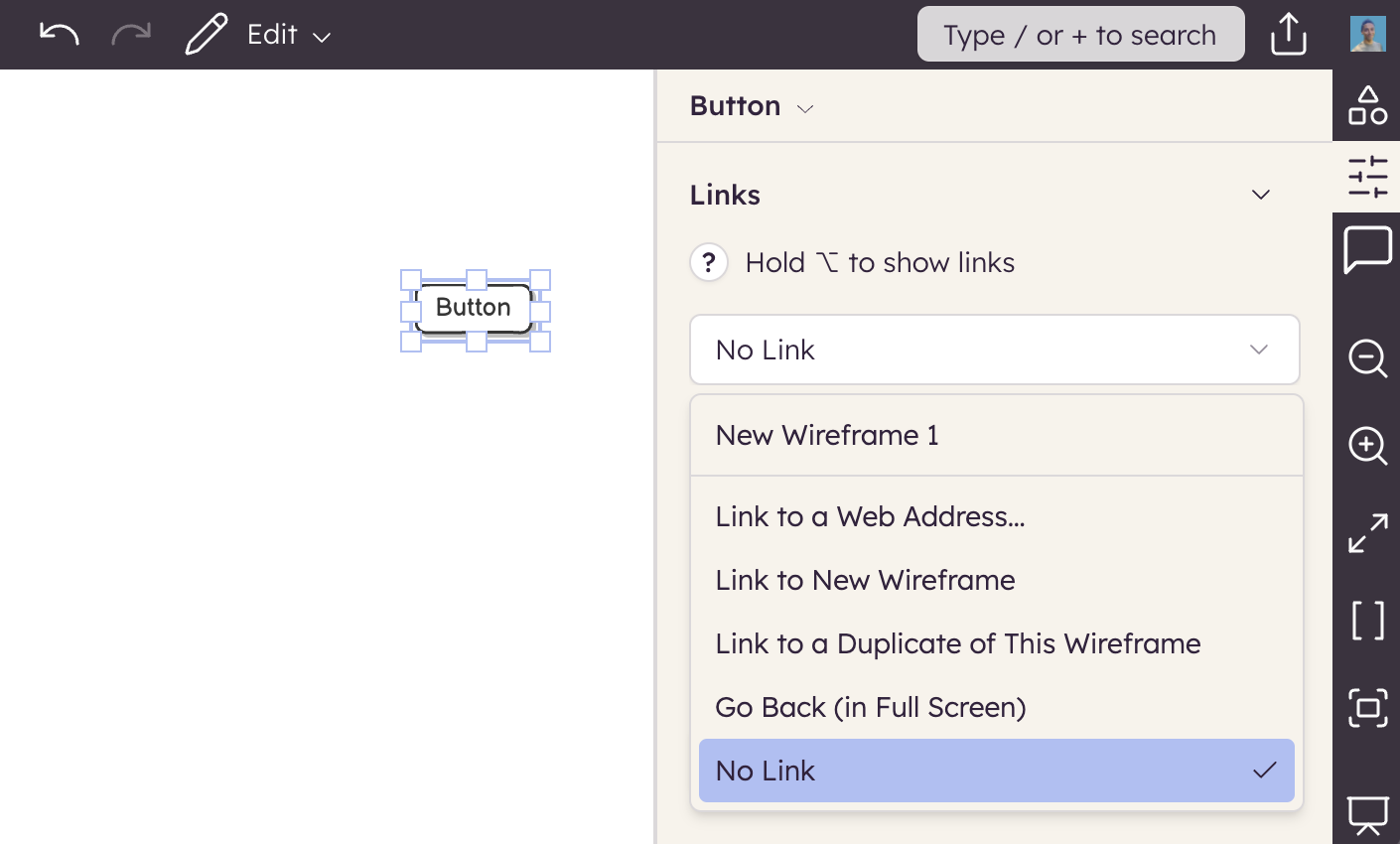Click the zoom out magnifier icon
Screen dimensions: 1400x844
tap(1367, 357)
